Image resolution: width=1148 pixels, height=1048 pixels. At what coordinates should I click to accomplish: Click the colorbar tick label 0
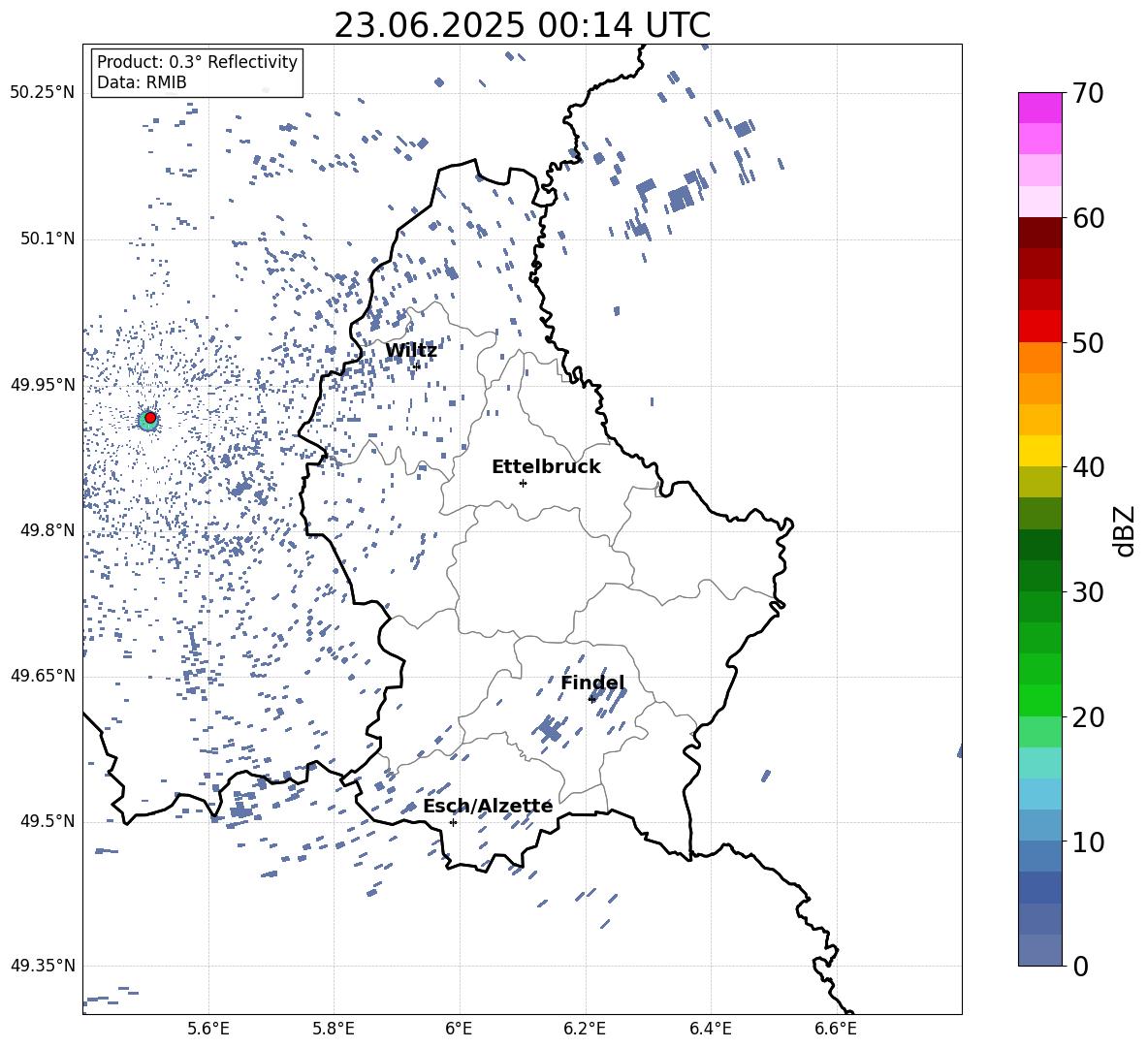(1080, 966)
